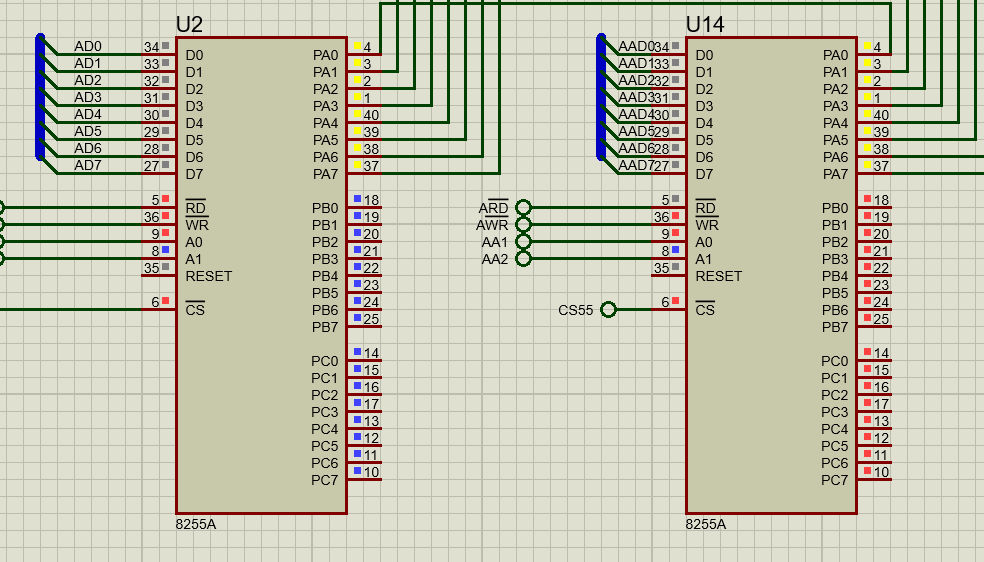Click the AAD4 net label
This screenshot has width=984, height=562.
click(636, 114)
